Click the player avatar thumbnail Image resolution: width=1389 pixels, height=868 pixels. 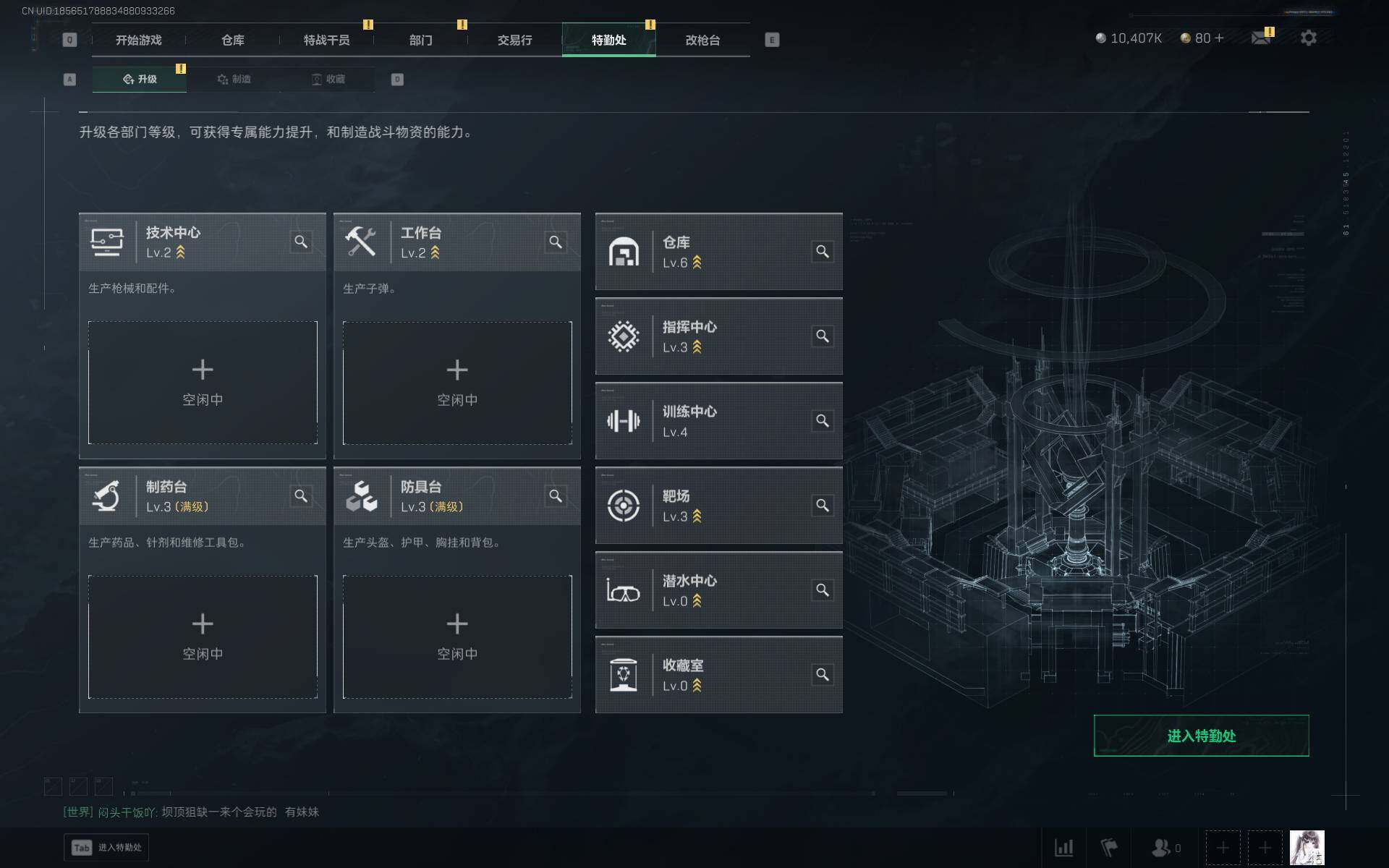[1307, 848]
